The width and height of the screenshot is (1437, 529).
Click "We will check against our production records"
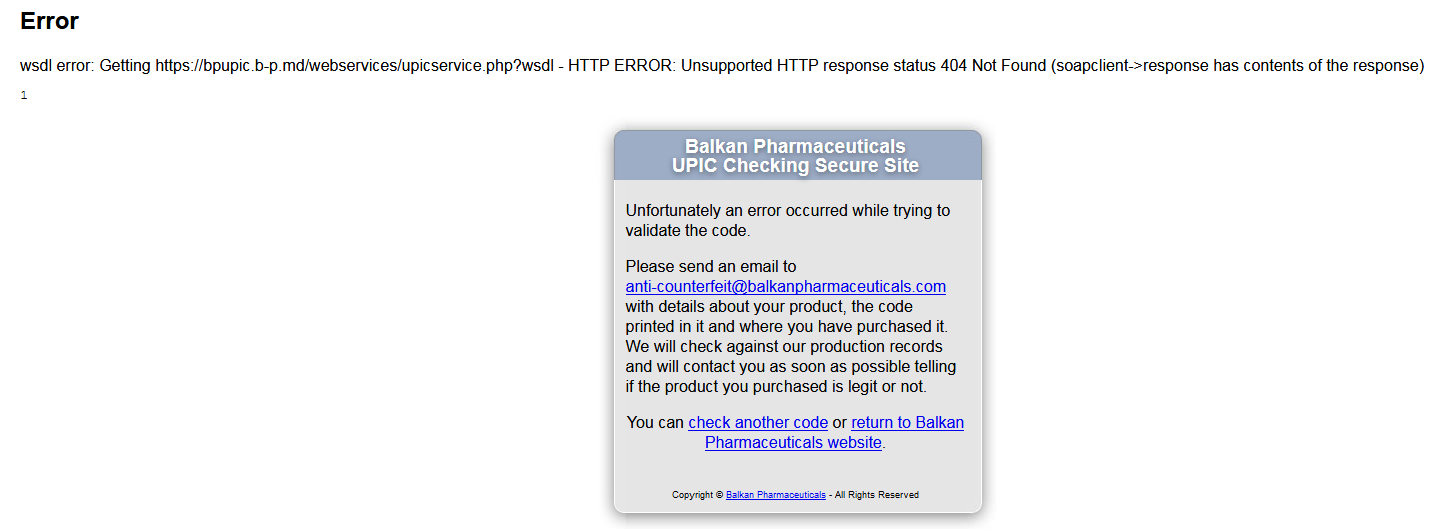[783, 347]
